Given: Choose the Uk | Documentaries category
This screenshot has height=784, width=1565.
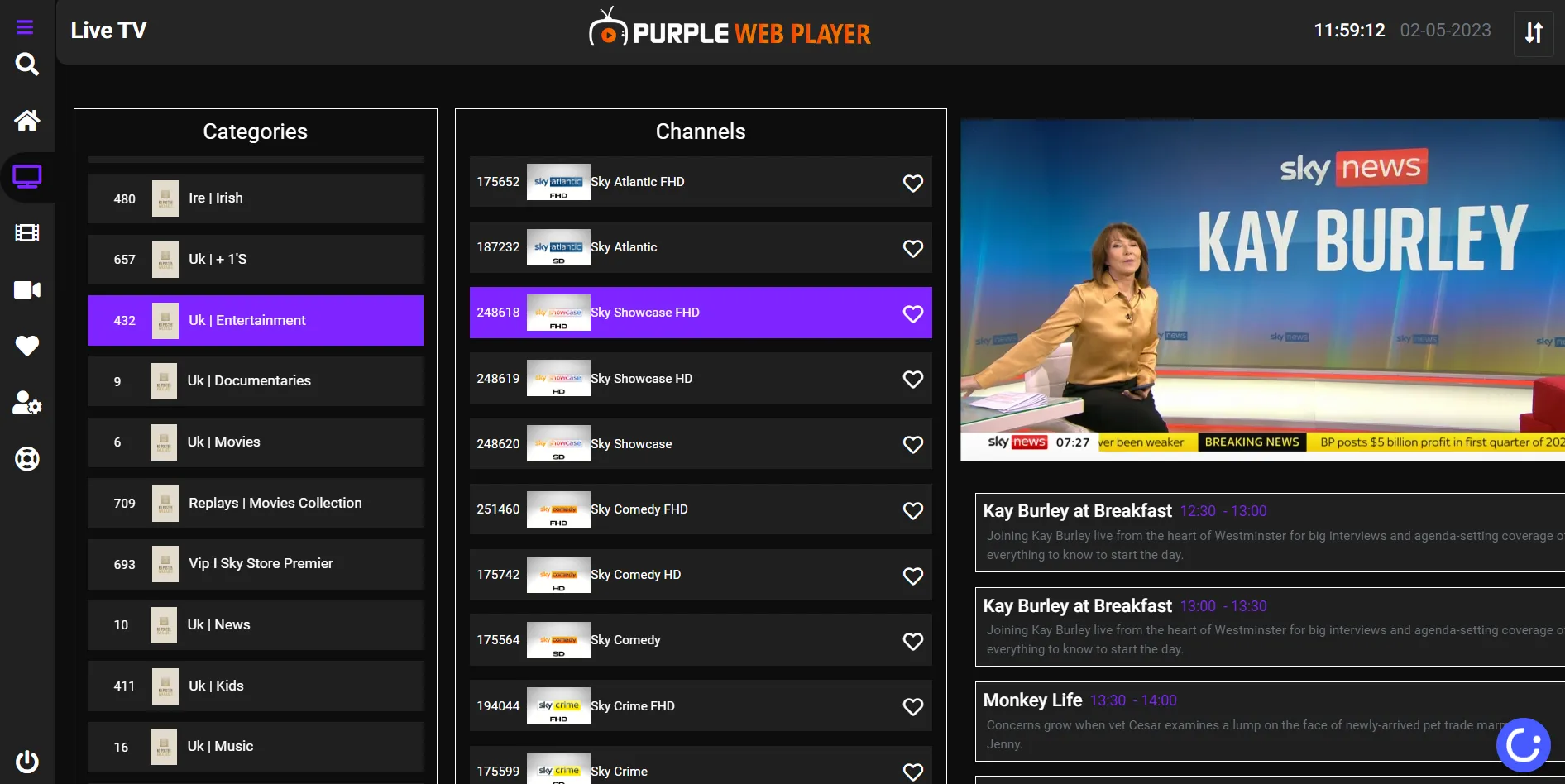Looking at the screenshot, I should pyautogui.click(x=256, y=381).
